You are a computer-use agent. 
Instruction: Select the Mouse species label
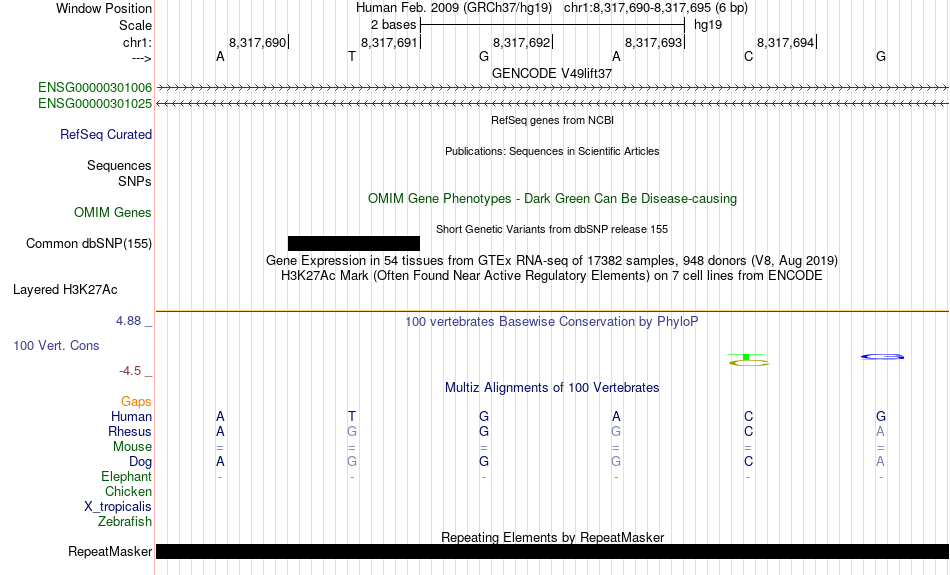132,447
